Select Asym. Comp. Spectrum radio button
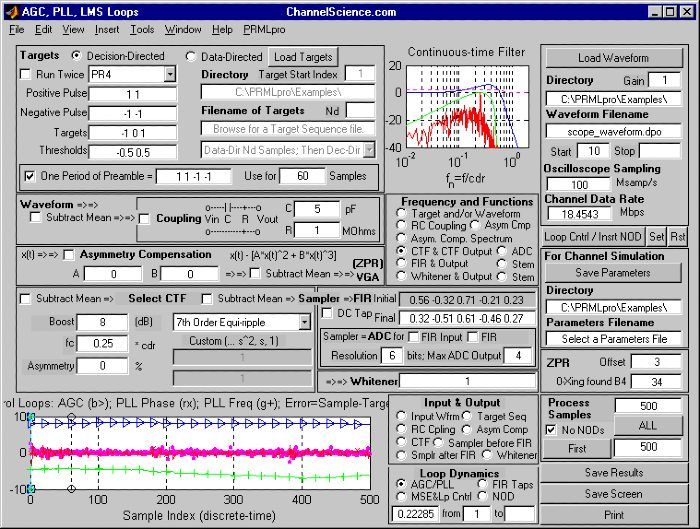700x529 pixels. (x=401, y=238)
